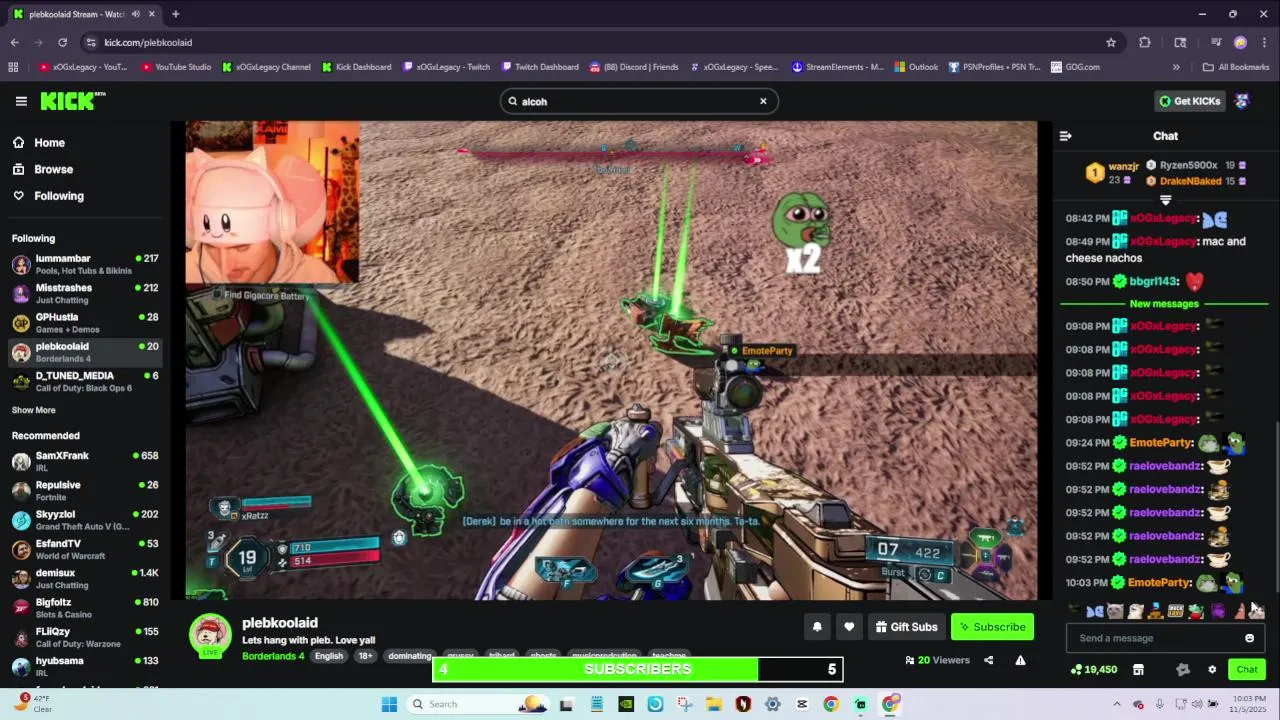Viewport: 1280px width, 720px height.
Task: Click the Gift Subs button
Action: (x=906, y=627)
